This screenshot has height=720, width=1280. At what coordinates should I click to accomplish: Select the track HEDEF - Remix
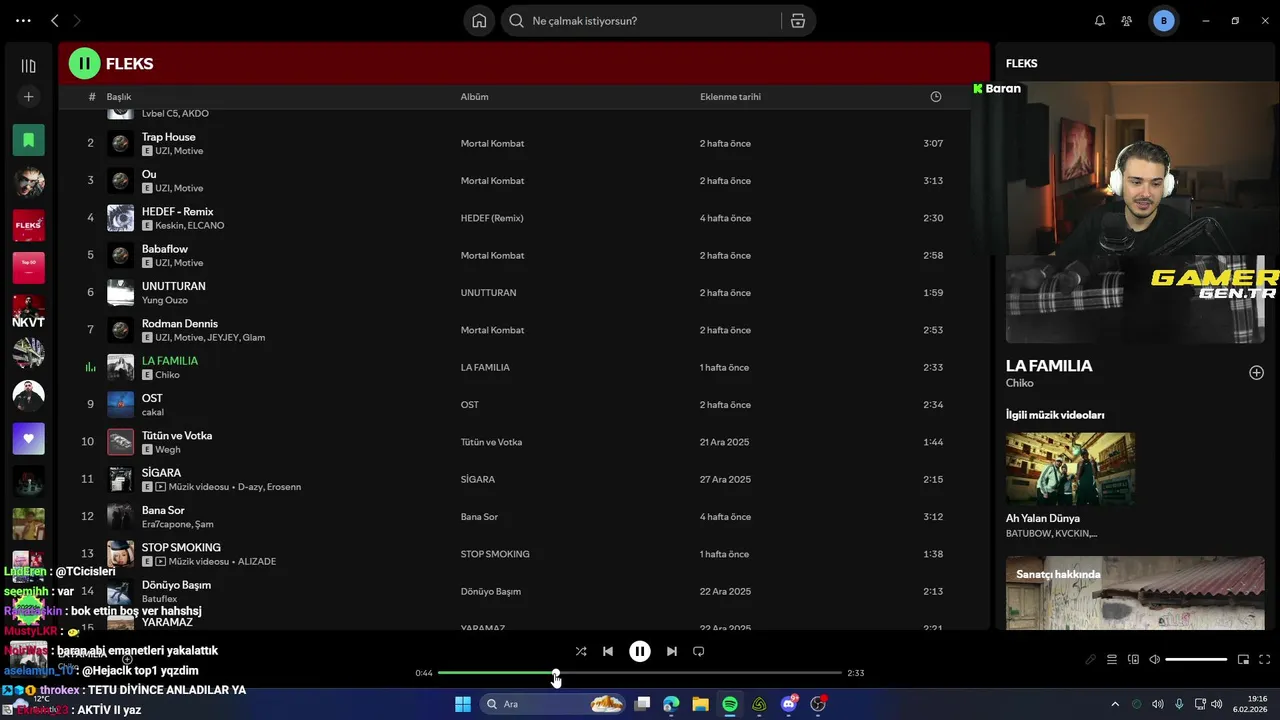click(x=178, y=212)
